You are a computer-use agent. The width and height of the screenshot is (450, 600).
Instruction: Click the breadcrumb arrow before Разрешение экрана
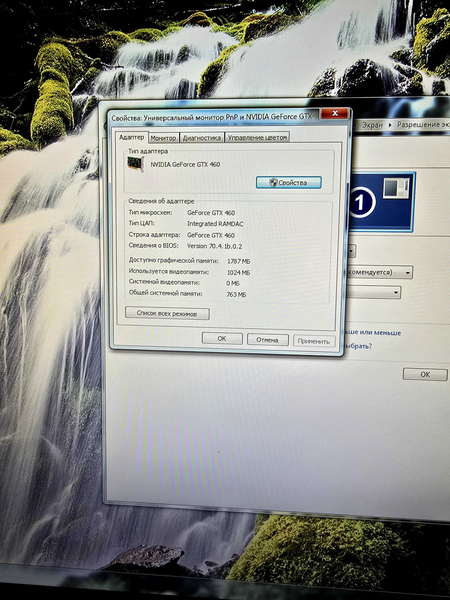(x=390, y=125)
